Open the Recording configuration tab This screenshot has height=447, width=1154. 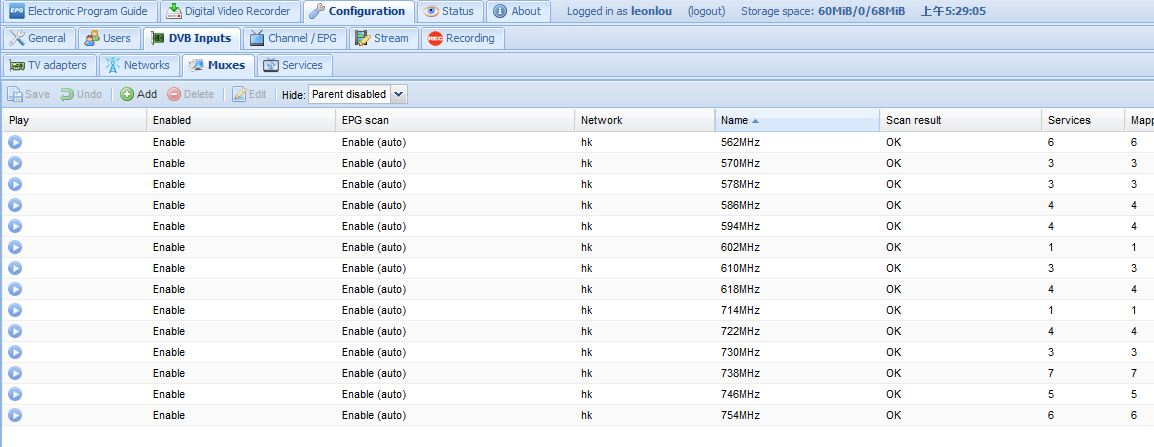461,38
